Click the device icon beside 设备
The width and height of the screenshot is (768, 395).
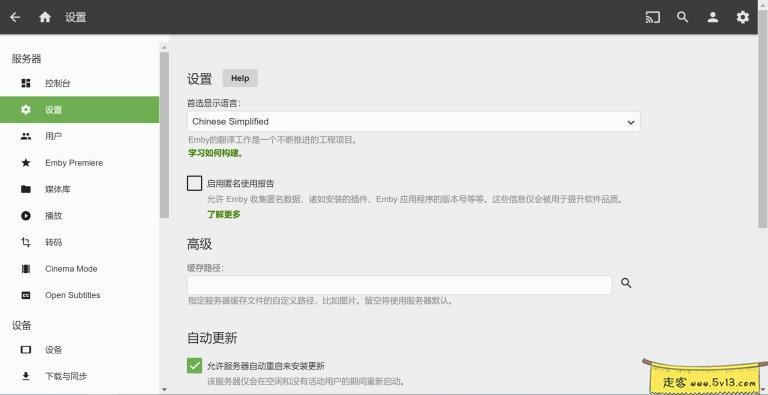pos(26,350)
